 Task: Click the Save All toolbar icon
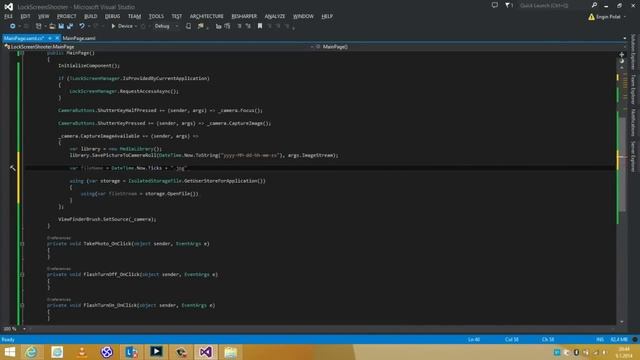pos(70,26)
